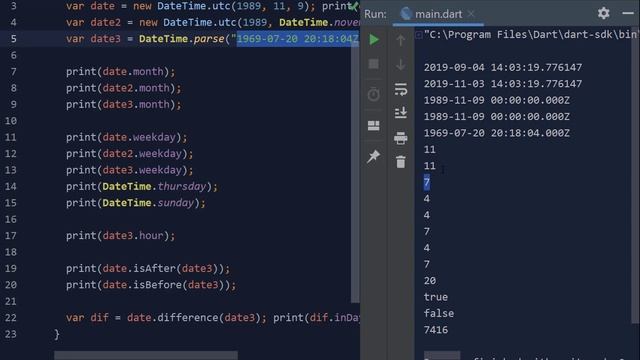
Task: Click the print(date.month) code line
Action: tap(120, 71)
